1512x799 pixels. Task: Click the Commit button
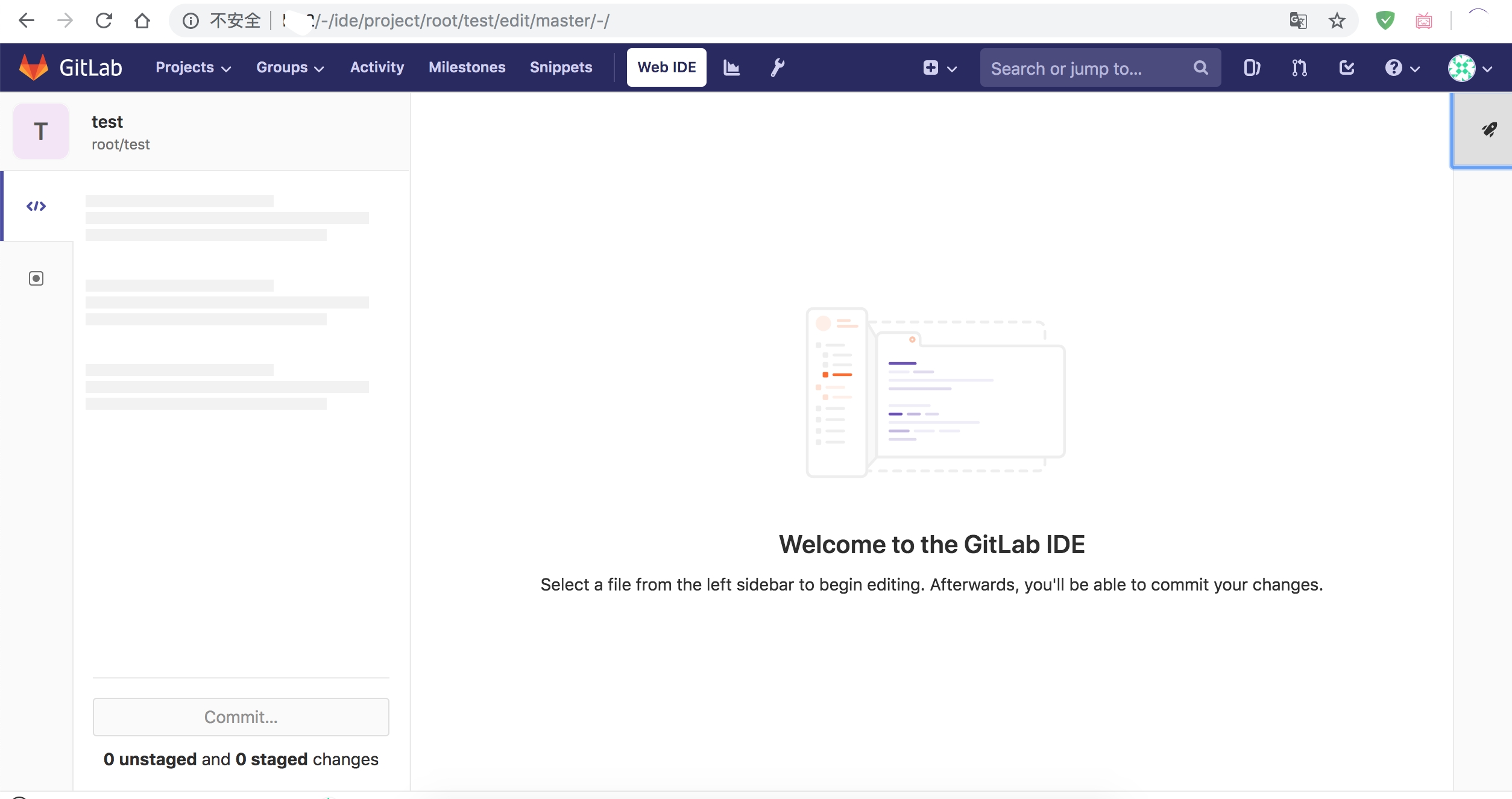click(241, 717)
